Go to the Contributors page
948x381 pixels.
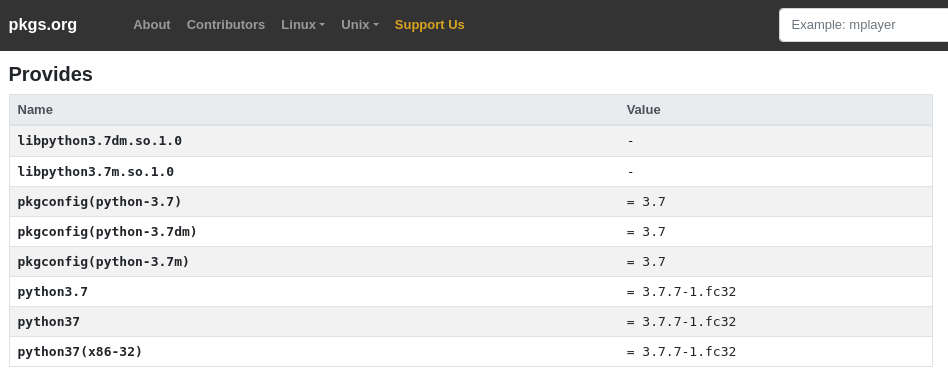click(x=226, y=25)
